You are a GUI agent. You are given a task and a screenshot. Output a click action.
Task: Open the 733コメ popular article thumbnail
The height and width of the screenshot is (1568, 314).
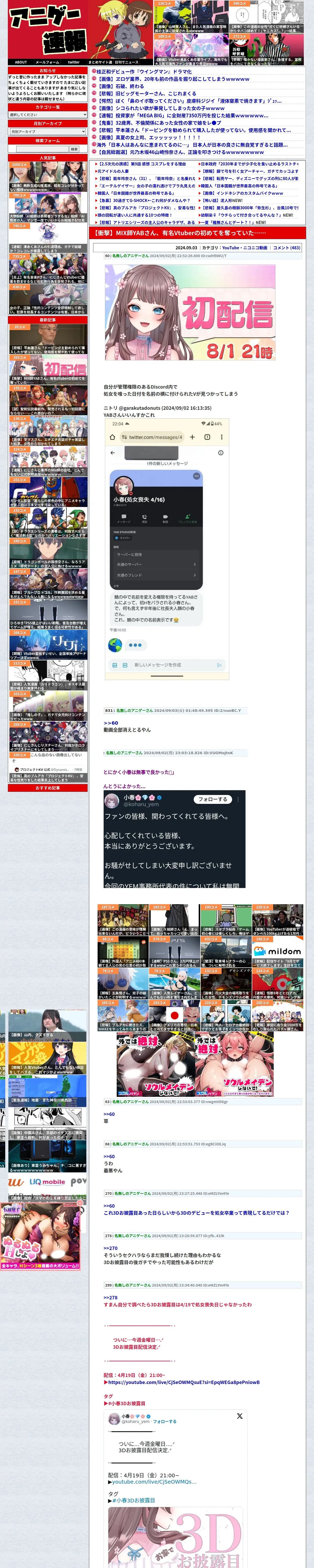point(48,268)
